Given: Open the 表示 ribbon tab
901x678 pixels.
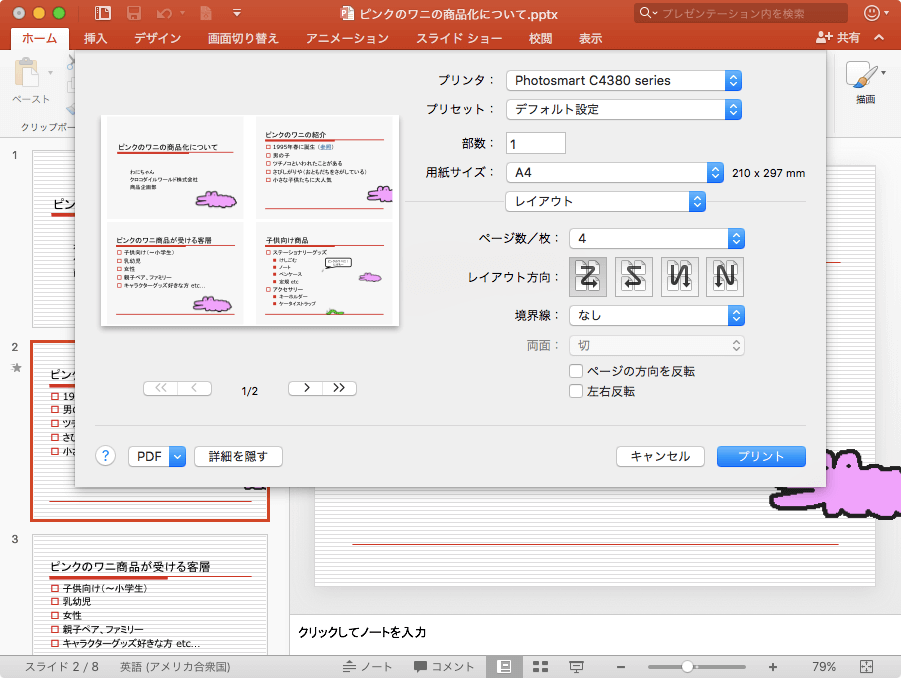Looking at the screenshot, I should tap(590, 38).
